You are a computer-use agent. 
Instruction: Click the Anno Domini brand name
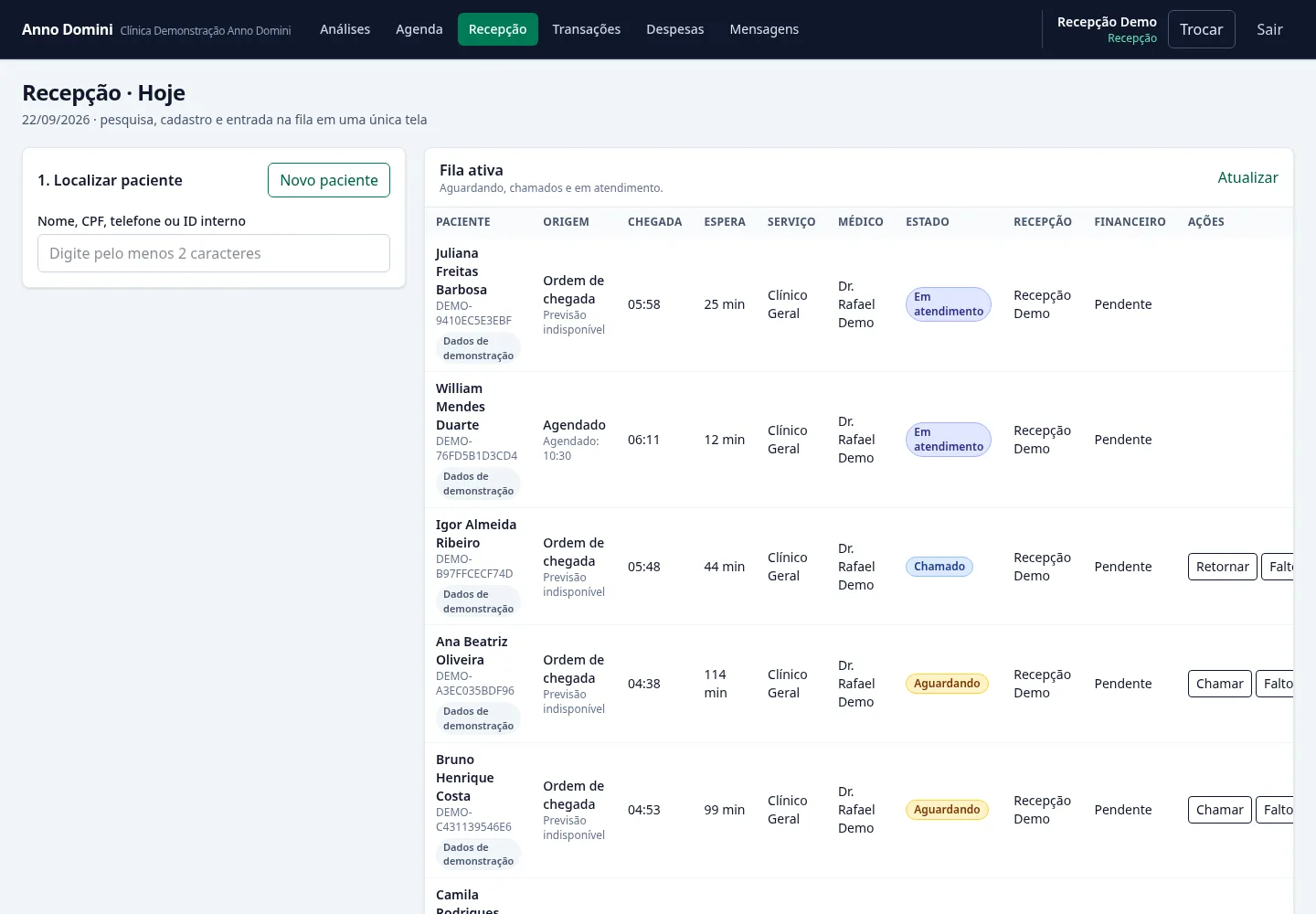click(x=68, y=29)
